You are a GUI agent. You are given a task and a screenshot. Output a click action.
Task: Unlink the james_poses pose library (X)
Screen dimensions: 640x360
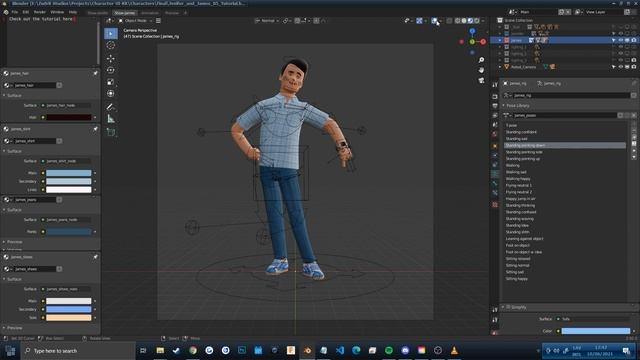pyautogui.click(x=633, y=116)
